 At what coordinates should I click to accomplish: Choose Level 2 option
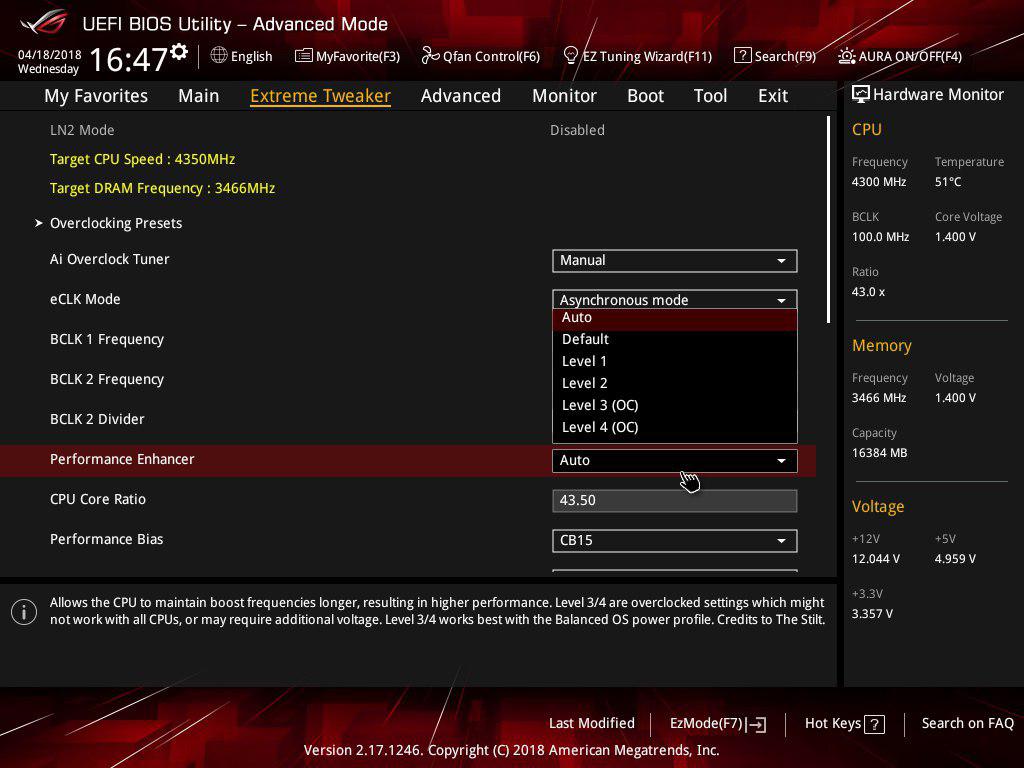pyautogui.click(x=675, y=383)
